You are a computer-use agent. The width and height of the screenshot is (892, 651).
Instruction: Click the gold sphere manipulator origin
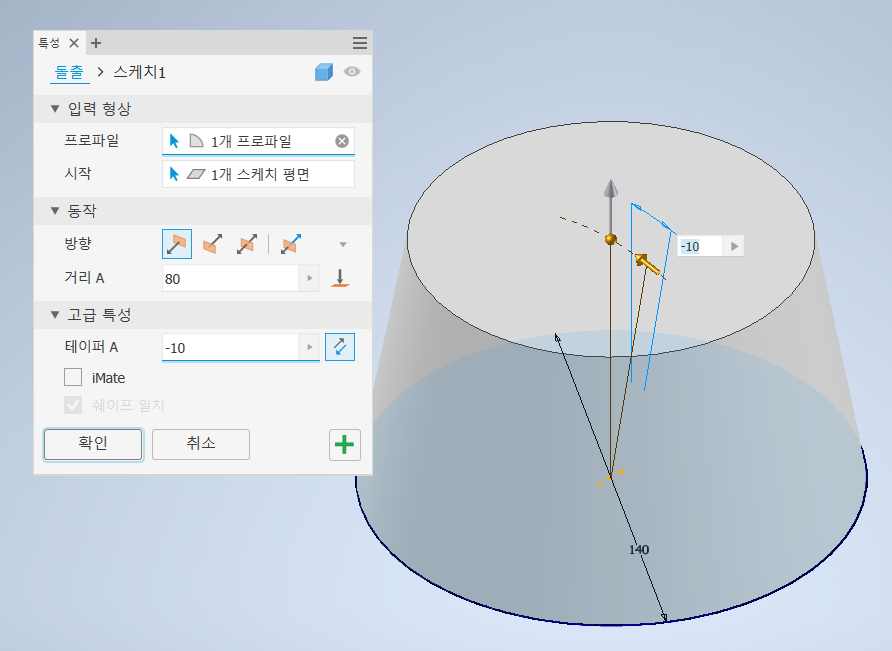coord(611,240)
